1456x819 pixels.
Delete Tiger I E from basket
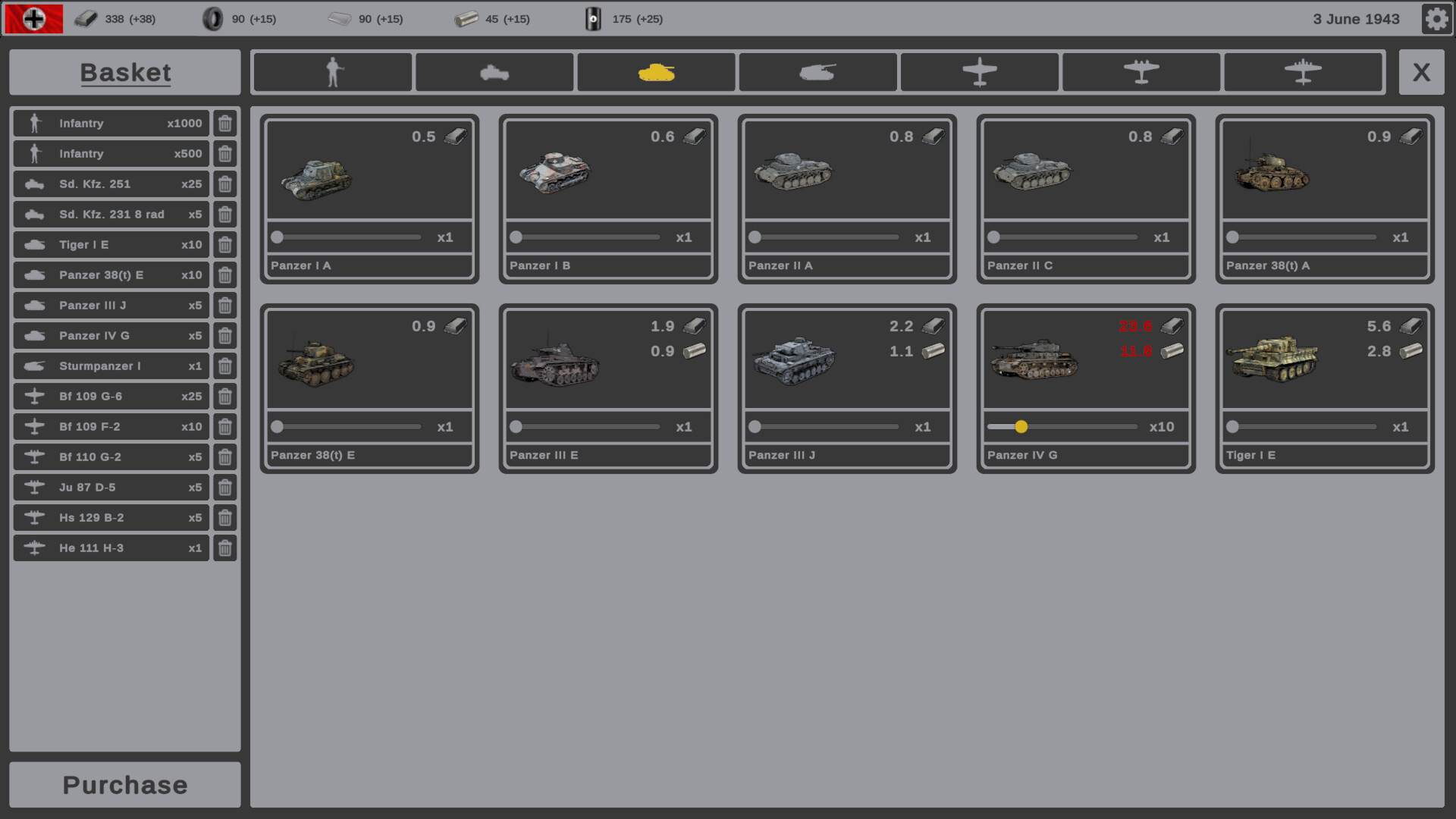coord(225,245)
